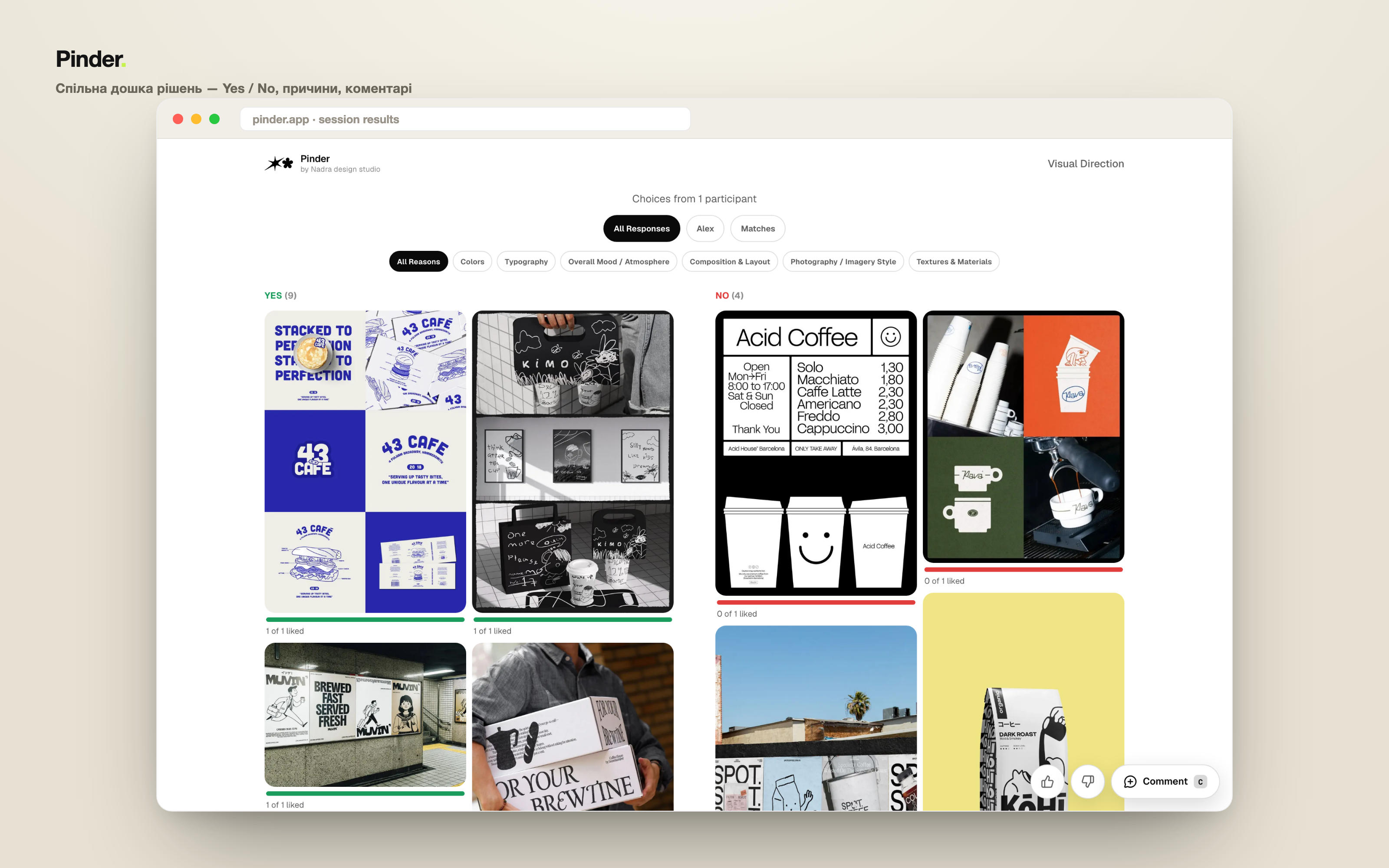Screen dimensions: 1389x868
Task: Open the Kava cups collage image
Action: pyautogui.click(x=1023, y=436)
